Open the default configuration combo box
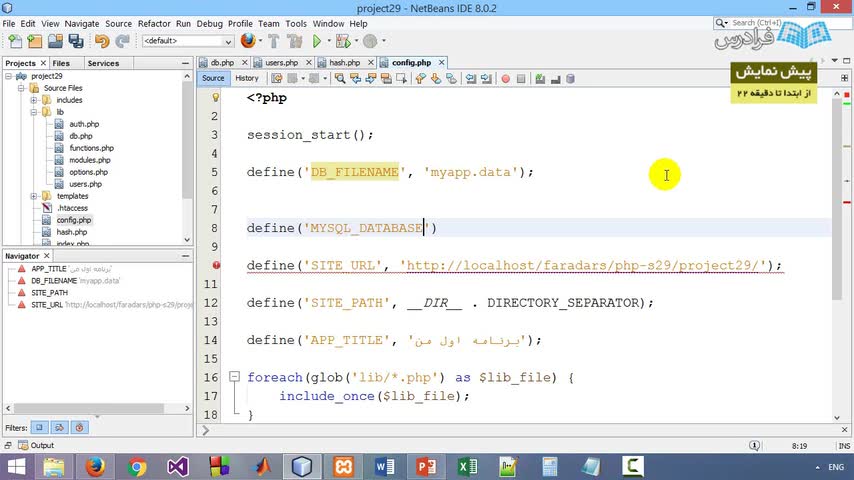This screenshot has width=854, height=480. (187, 41)
